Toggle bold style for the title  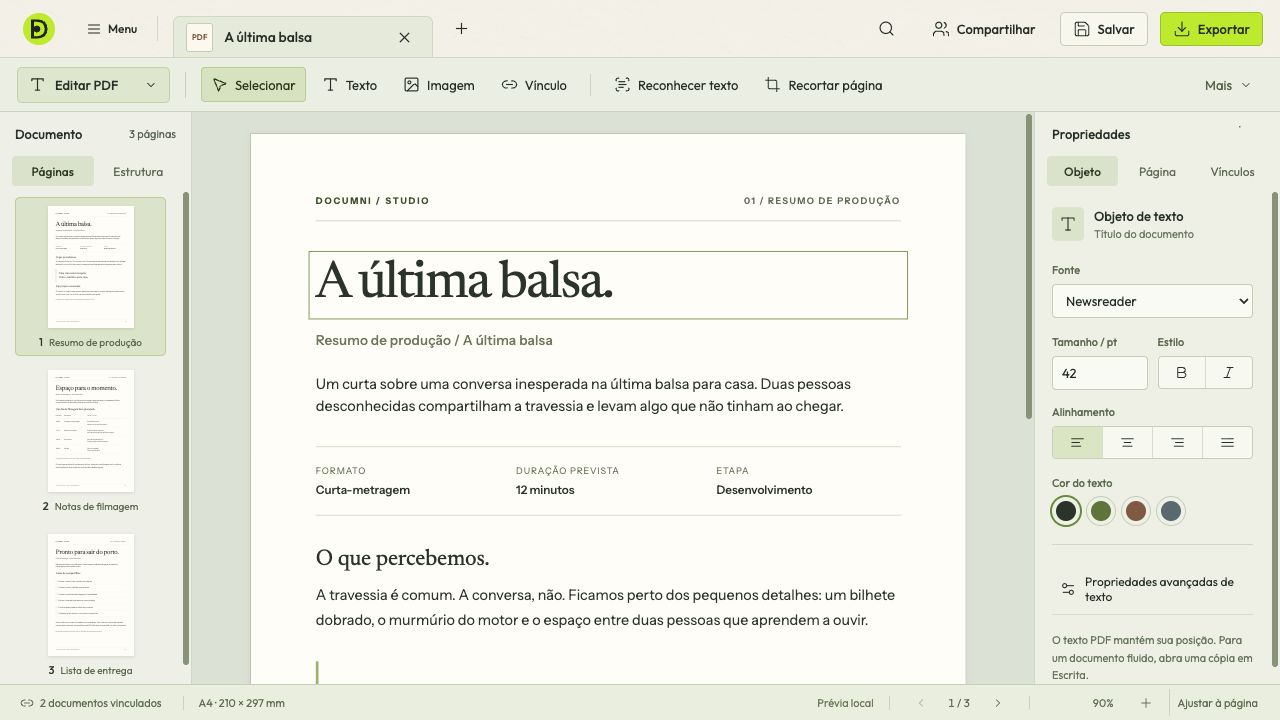click(1181, 373)
